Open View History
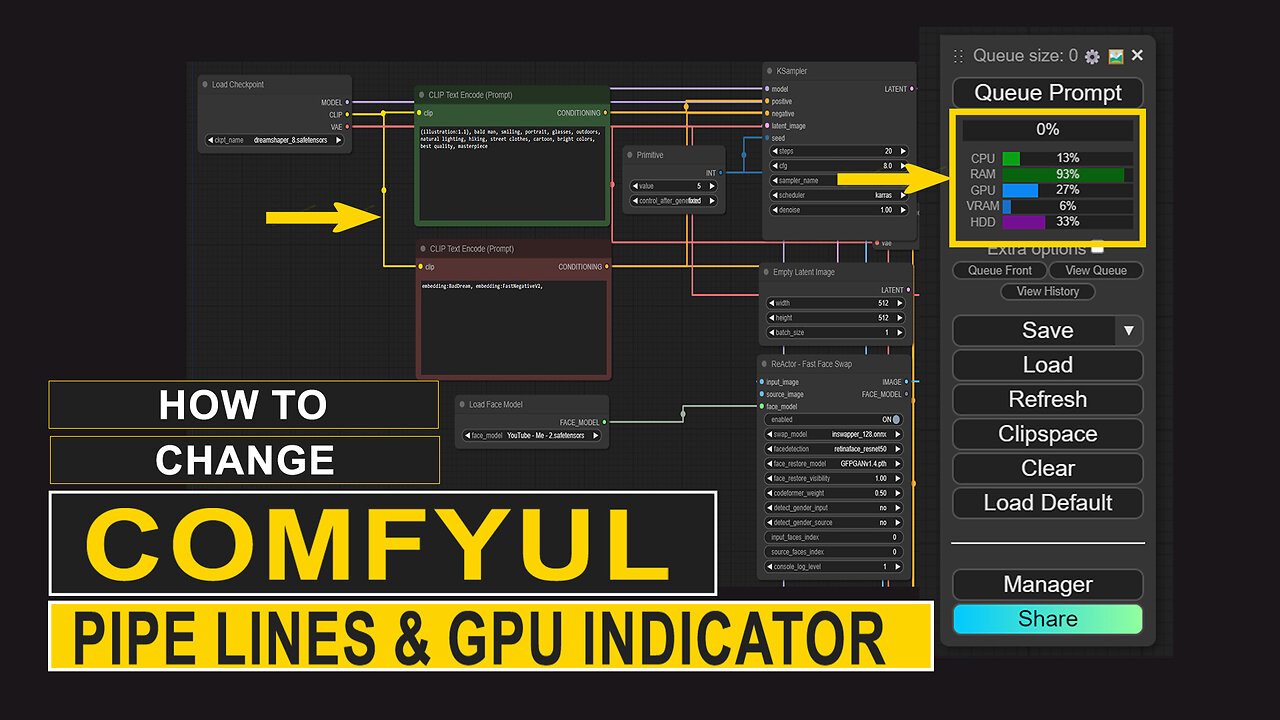Screen dimensions: 1280x720 (1048, 291)
